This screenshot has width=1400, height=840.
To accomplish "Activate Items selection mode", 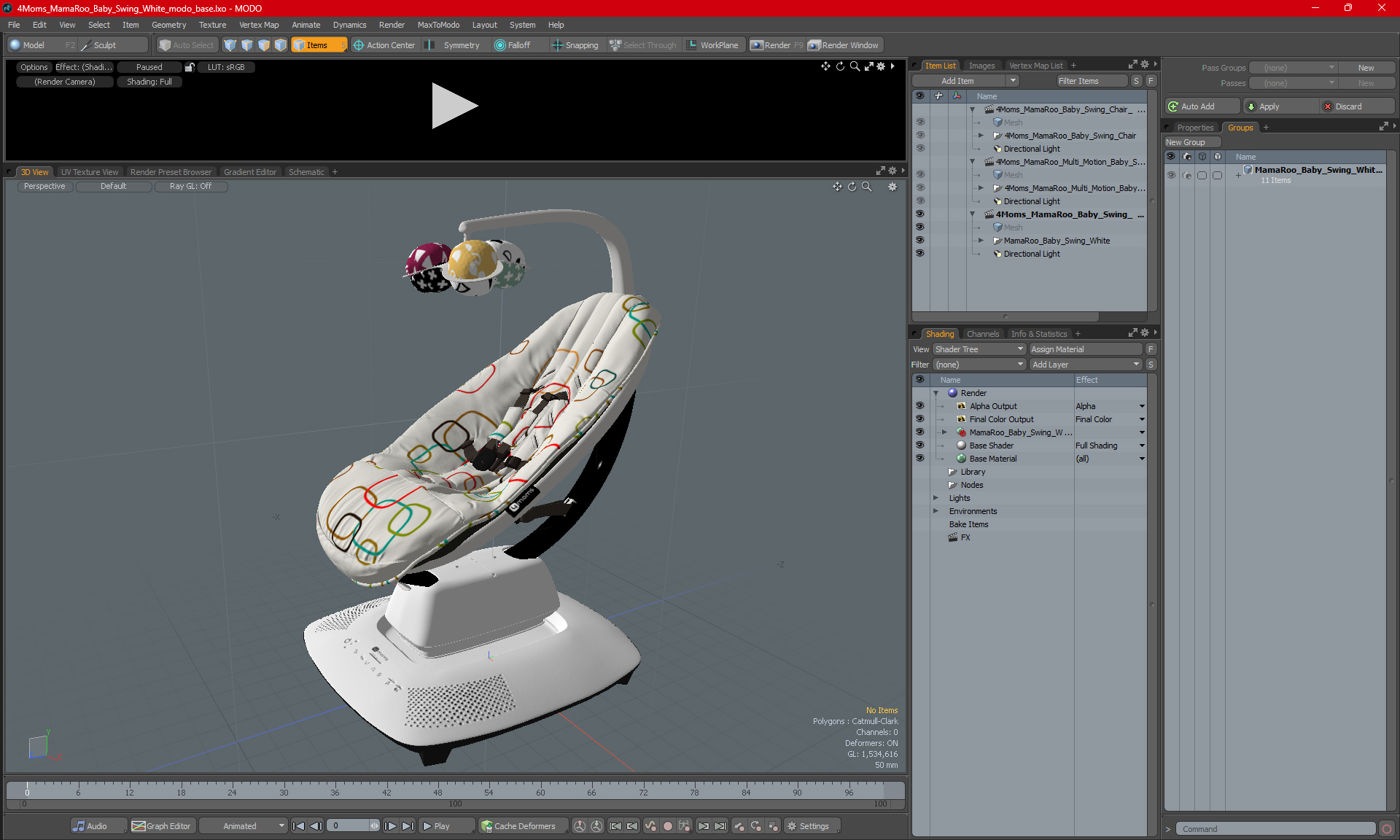I will [x=319, y=45].
